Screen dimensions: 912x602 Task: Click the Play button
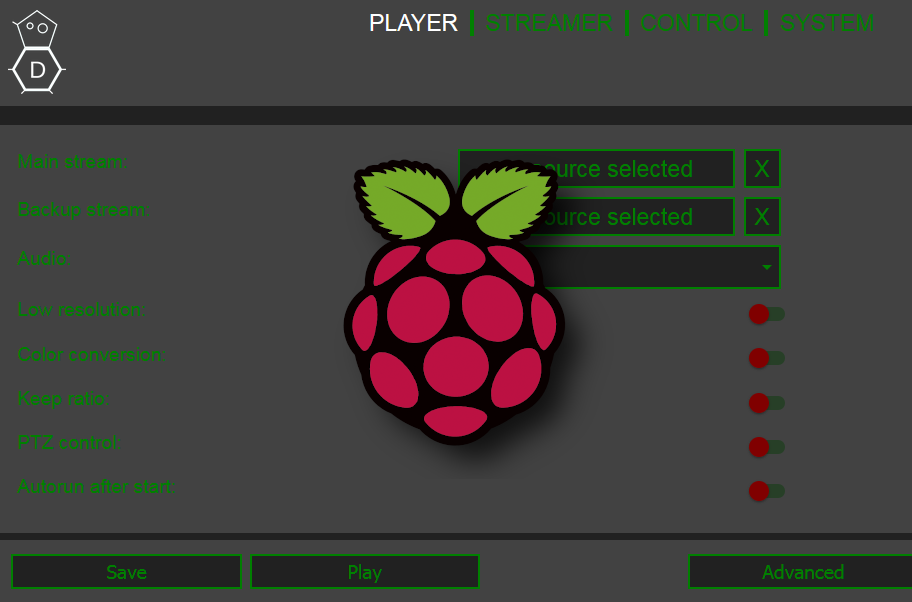click(x=364, y=572)
